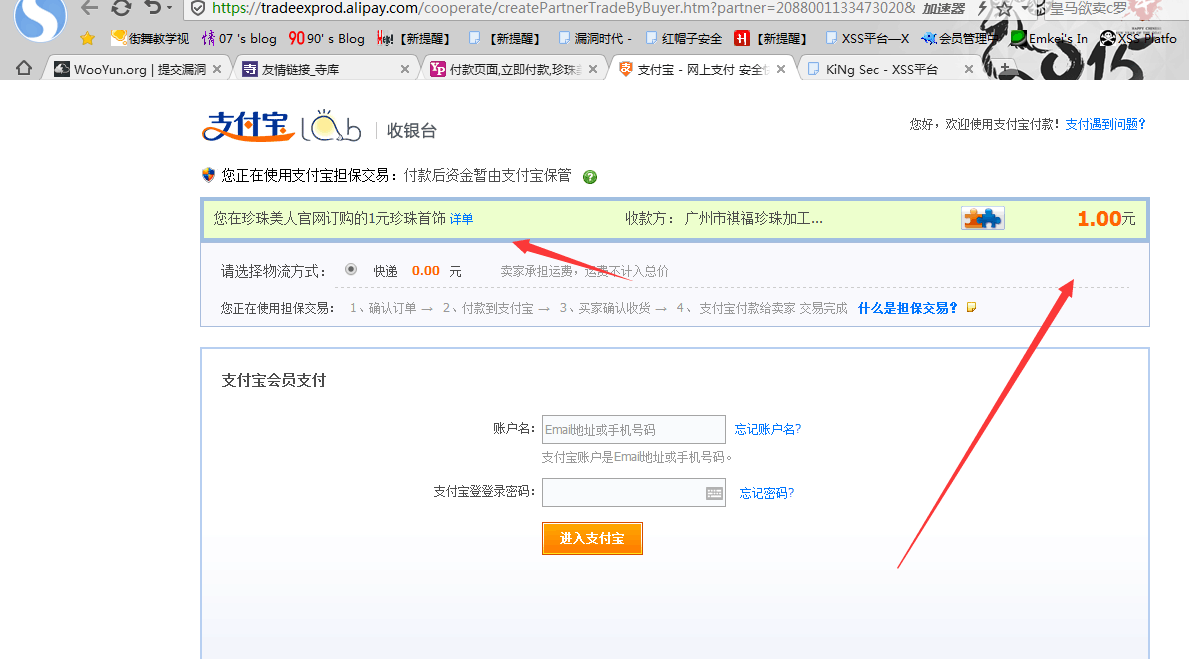The height and width of the screenshot is (659, 1189).
Task: Click the orange 进入支付宝 button
Action: pyautogui.click(x=592, y=538)
